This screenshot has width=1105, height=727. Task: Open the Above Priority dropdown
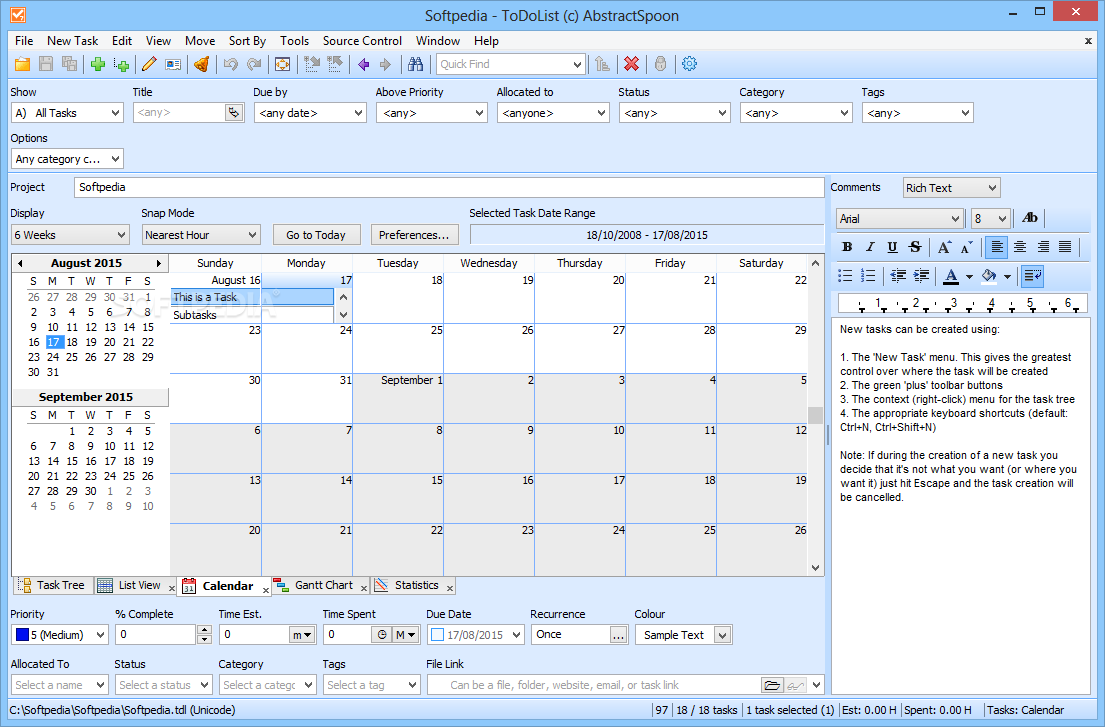pyautogui.click(x=431, y=113)
